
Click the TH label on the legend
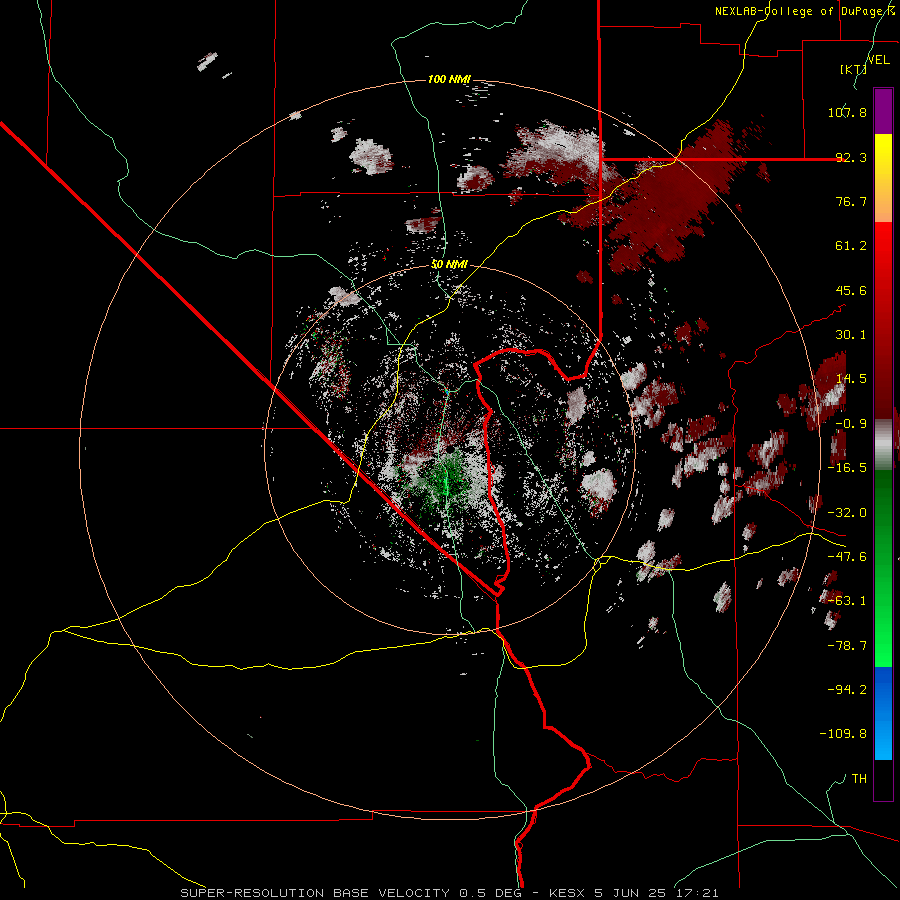(859, 779)
